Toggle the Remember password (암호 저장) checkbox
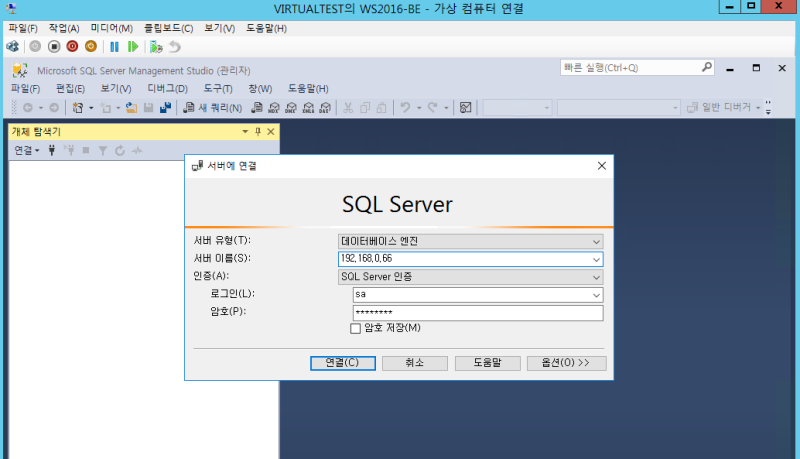This screenshot has width=800, height=459. (x=355, y=328)
